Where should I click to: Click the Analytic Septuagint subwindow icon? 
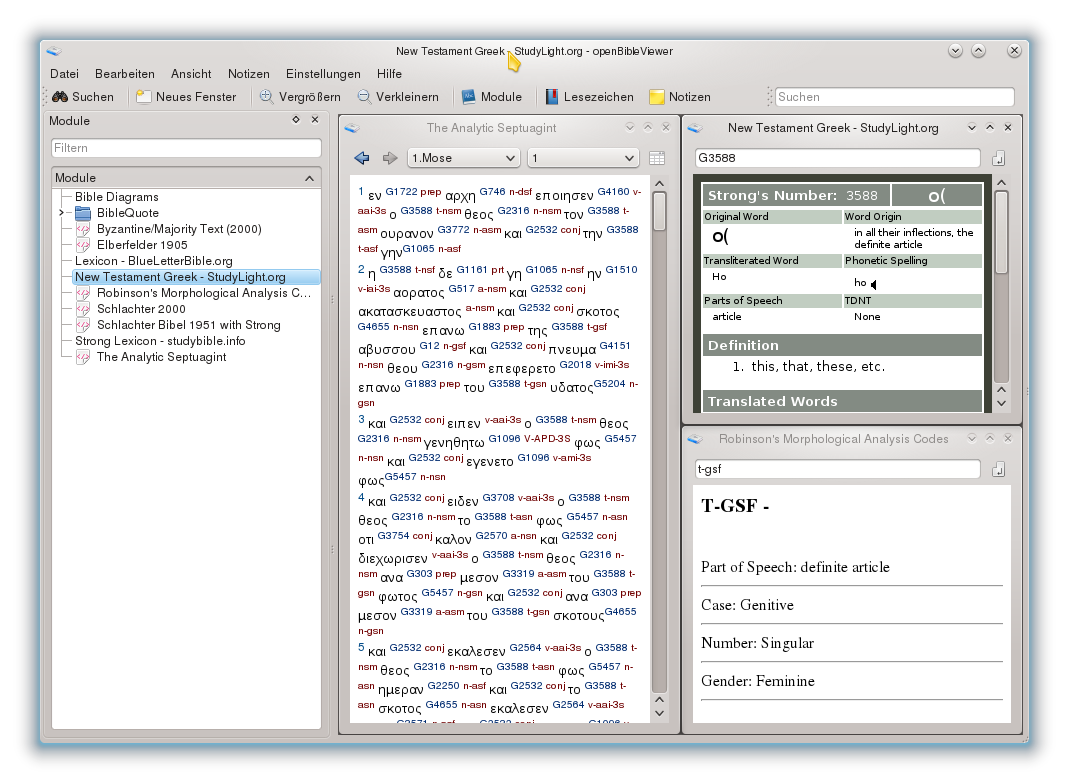(x=352, y=128)
